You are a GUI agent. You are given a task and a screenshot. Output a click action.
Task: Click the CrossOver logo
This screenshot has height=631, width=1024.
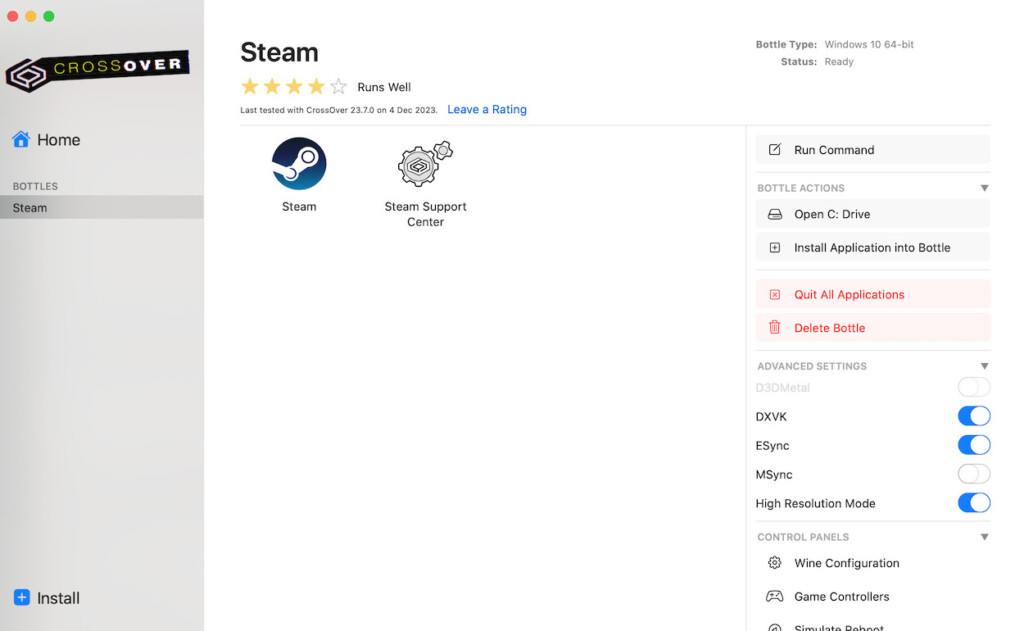pos(98,71)
